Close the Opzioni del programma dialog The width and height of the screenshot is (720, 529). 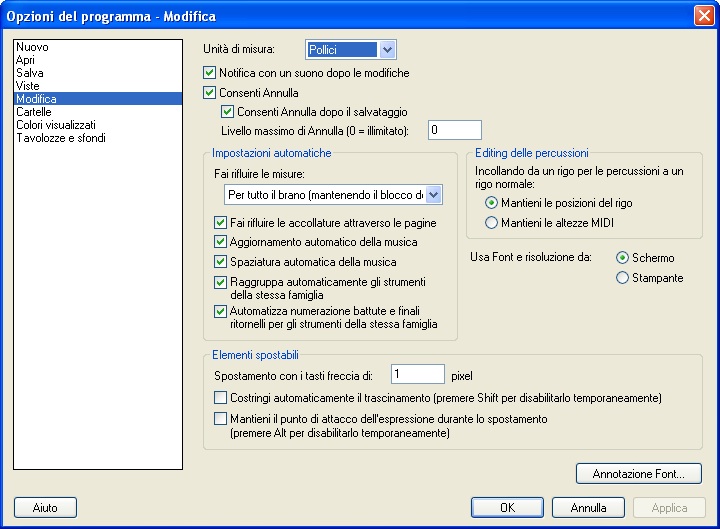click(x=702, y=16)
